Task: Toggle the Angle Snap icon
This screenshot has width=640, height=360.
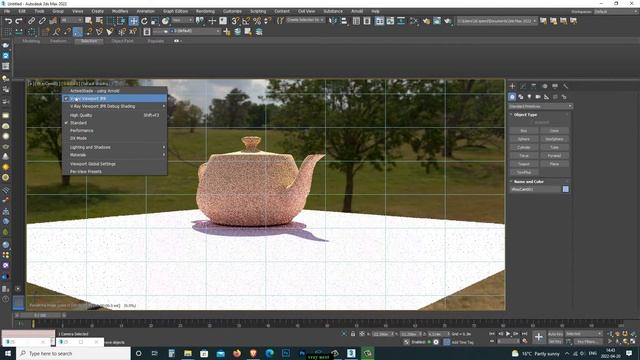Action: coord(246,21)
